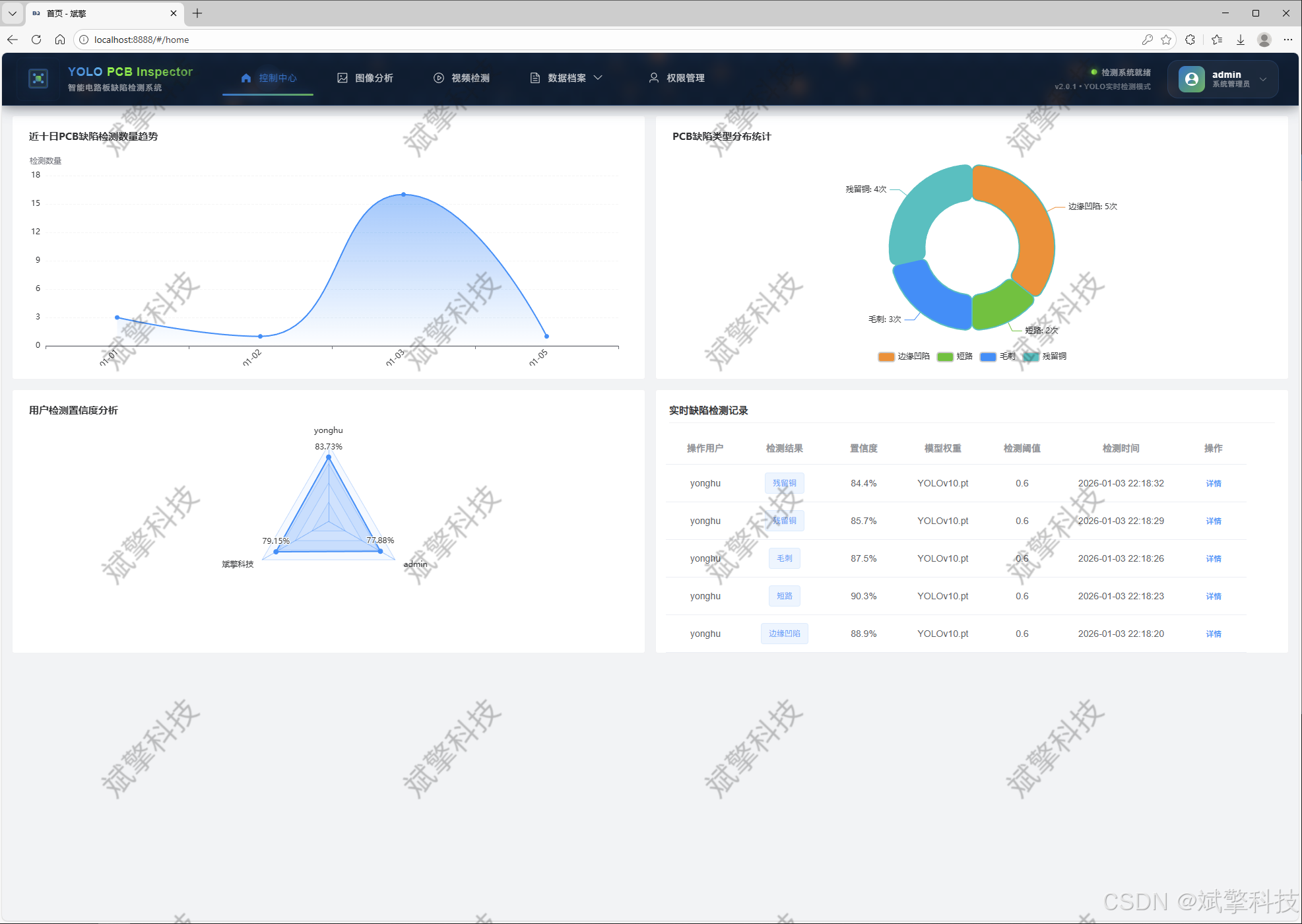Screen dimensions: 1302x924
Task: Click the person icon beside 权限管理
Action: click(654, 78)
